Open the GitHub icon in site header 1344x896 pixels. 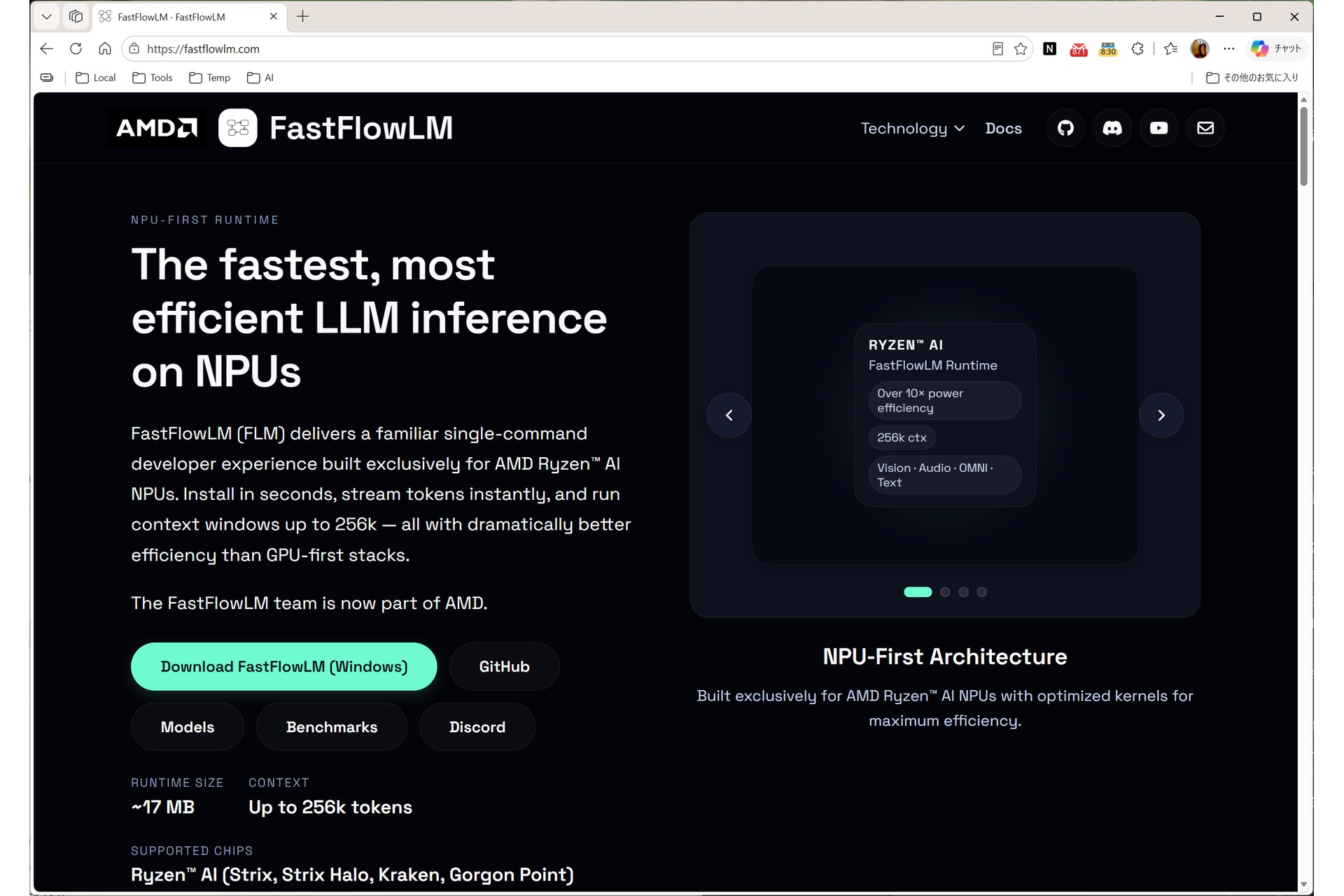(x=1065, y=128)
